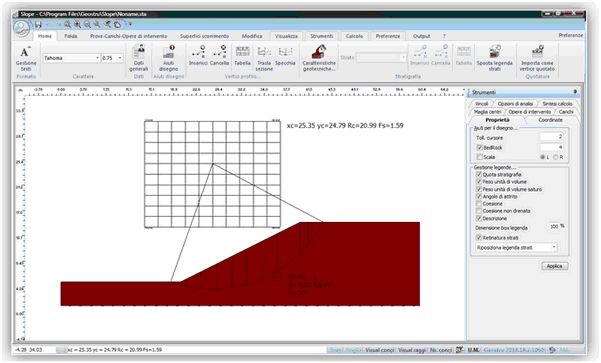This screenshot has width=601, height=363.
Task: Open the Tahoma font dropdown
Action: (x=97, y=58)
